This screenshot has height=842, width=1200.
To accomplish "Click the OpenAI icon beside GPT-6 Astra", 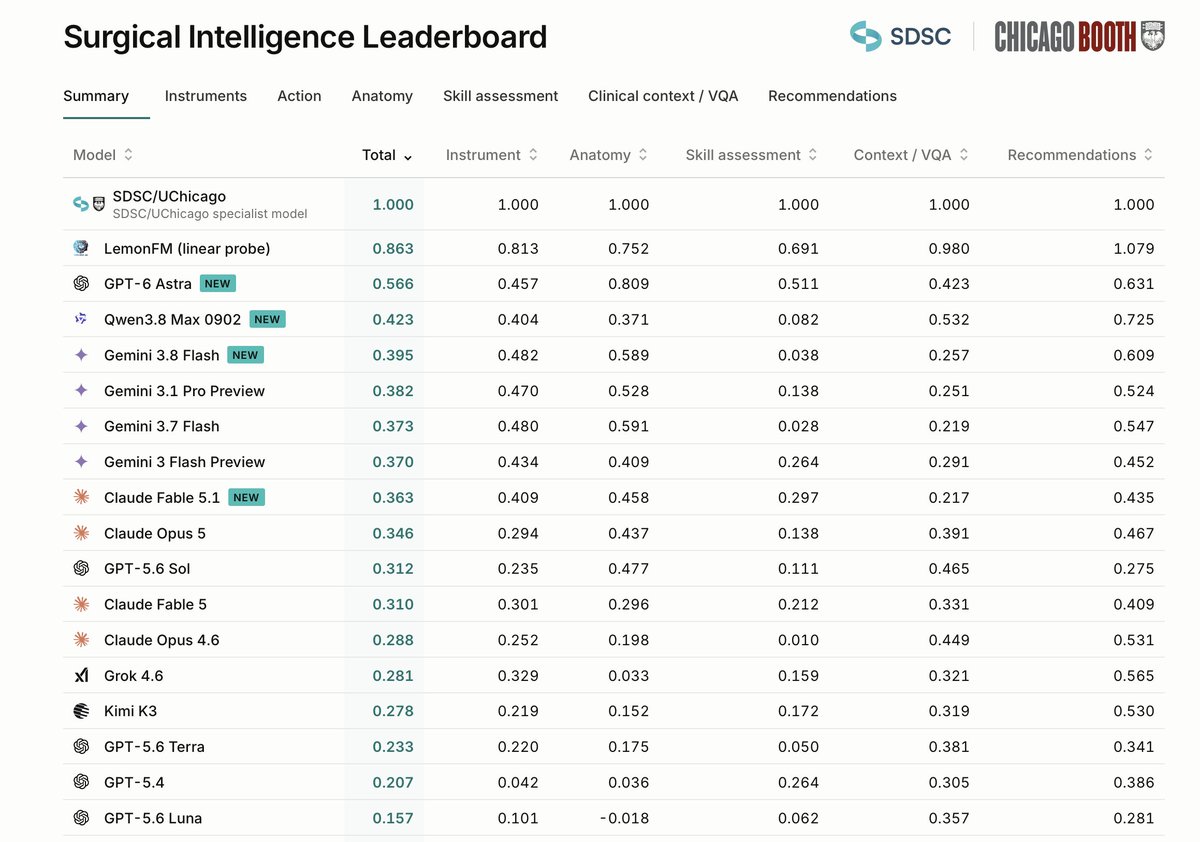I will pos(81,284).
